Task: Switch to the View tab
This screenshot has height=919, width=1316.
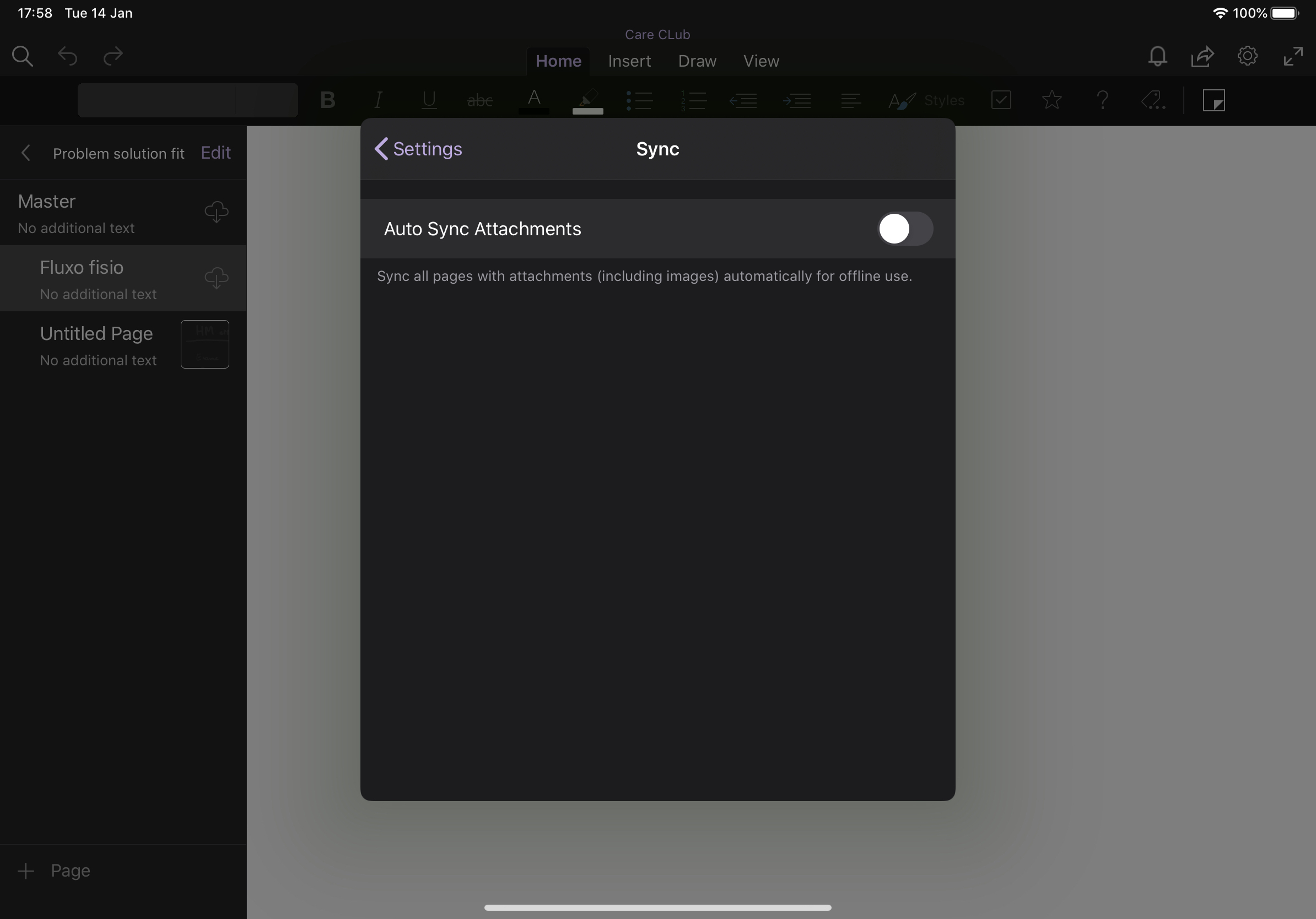Action: 761,61
